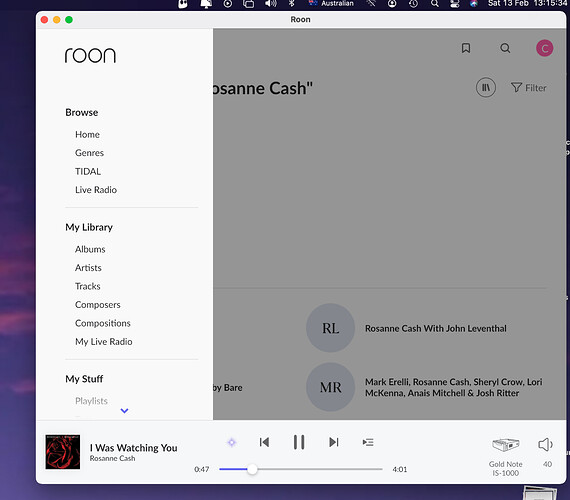Open Albums in My Library

pos(90,249)
